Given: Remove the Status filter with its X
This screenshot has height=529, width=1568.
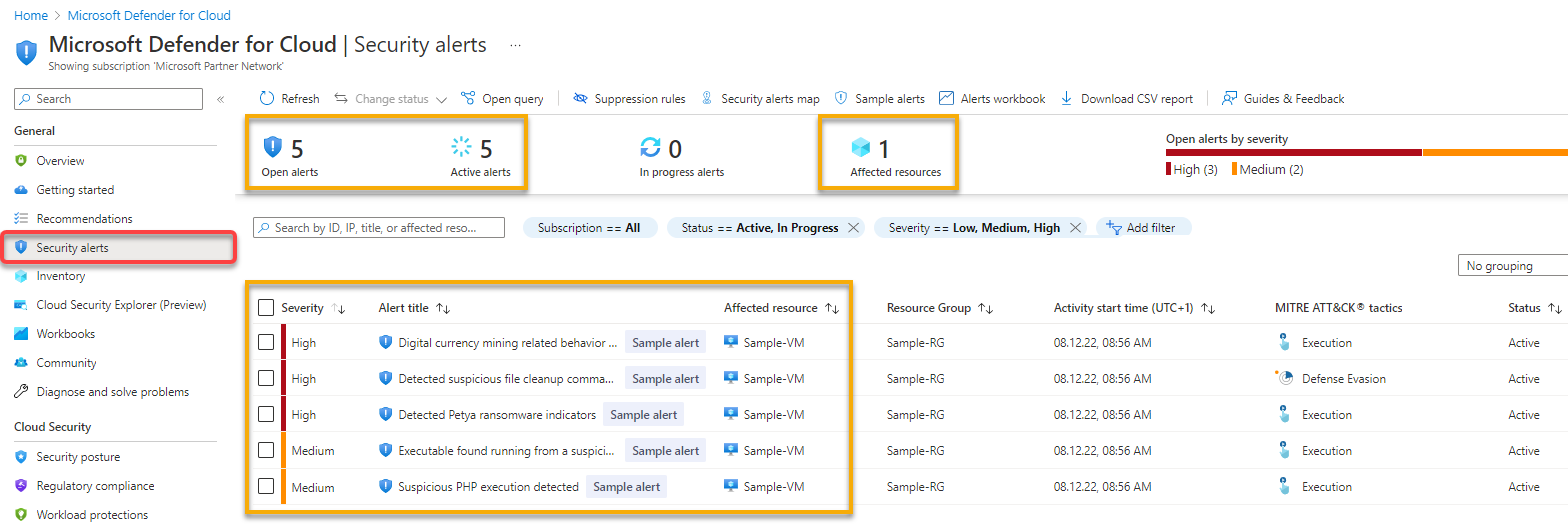Looking at the screenshot, I should pyautogui.click(x=853, y=228).
